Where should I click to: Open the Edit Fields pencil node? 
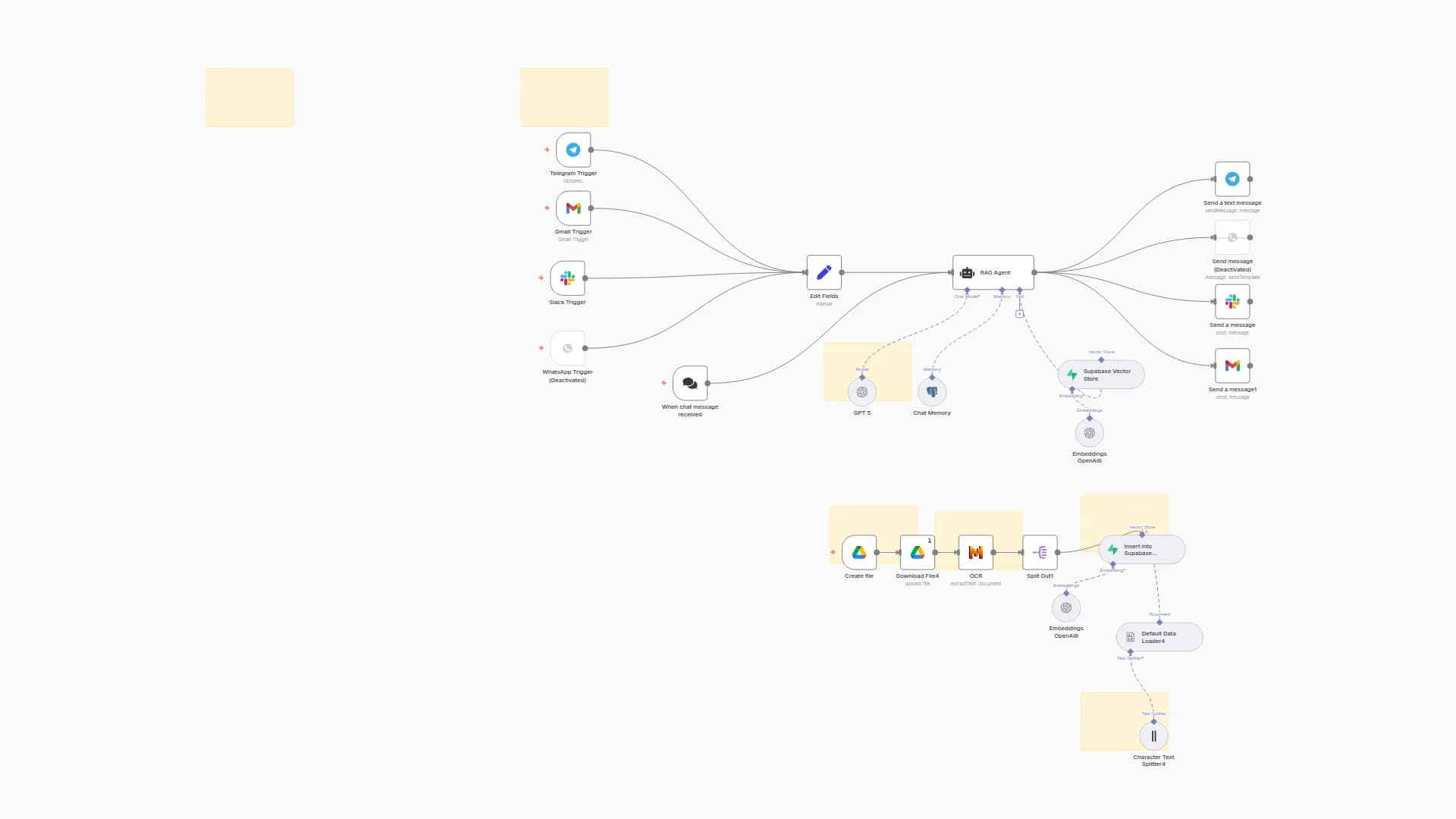824,272
